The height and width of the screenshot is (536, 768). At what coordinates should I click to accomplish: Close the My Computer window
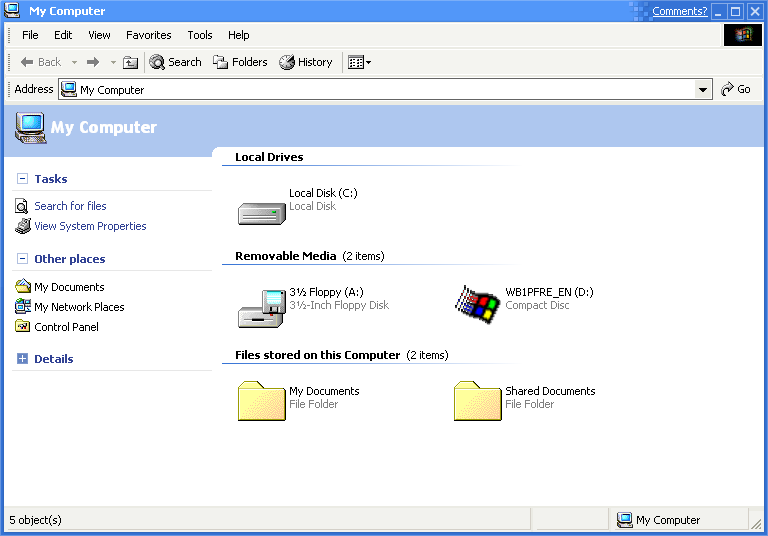click(755, 11)
